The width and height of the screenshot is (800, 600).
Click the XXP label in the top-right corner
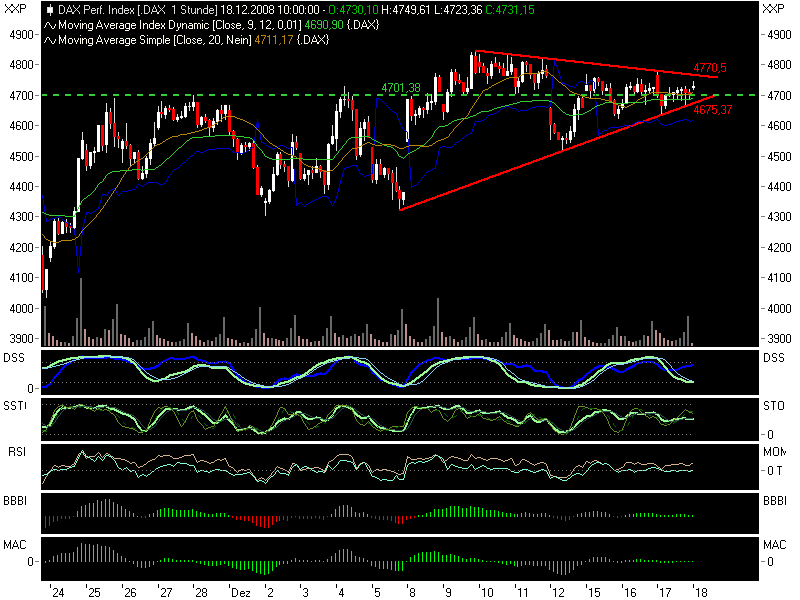click(x=774, y=9)
